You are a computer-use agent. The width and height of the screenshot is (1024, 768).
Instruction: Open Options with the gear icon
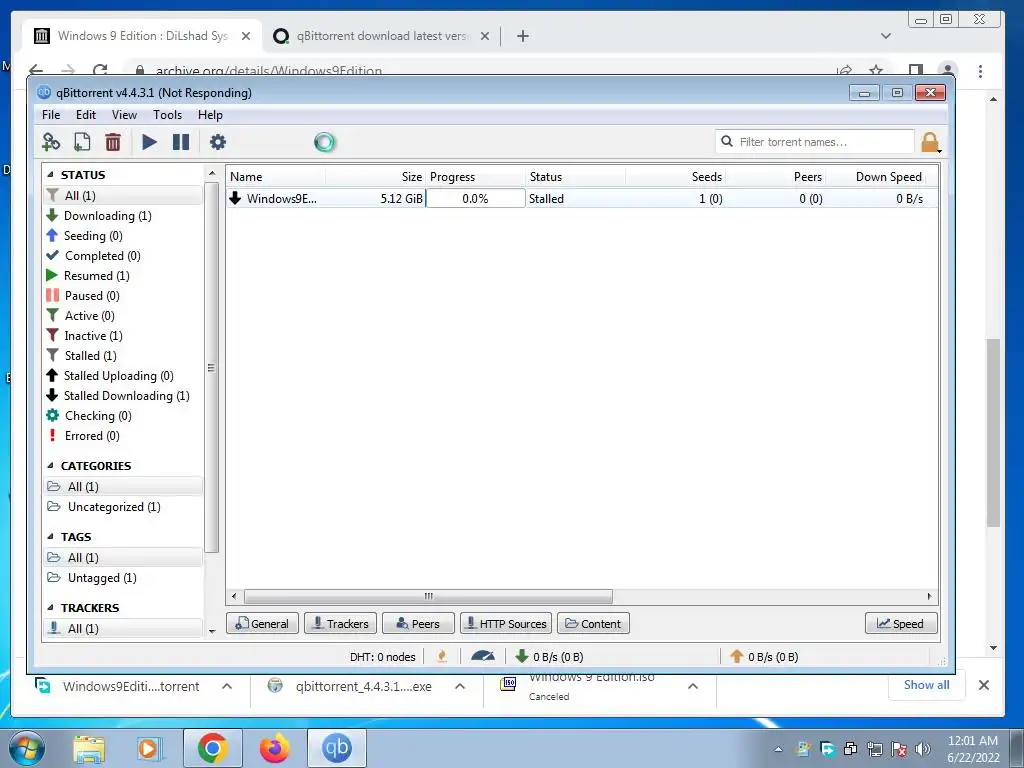pos(217,142)
